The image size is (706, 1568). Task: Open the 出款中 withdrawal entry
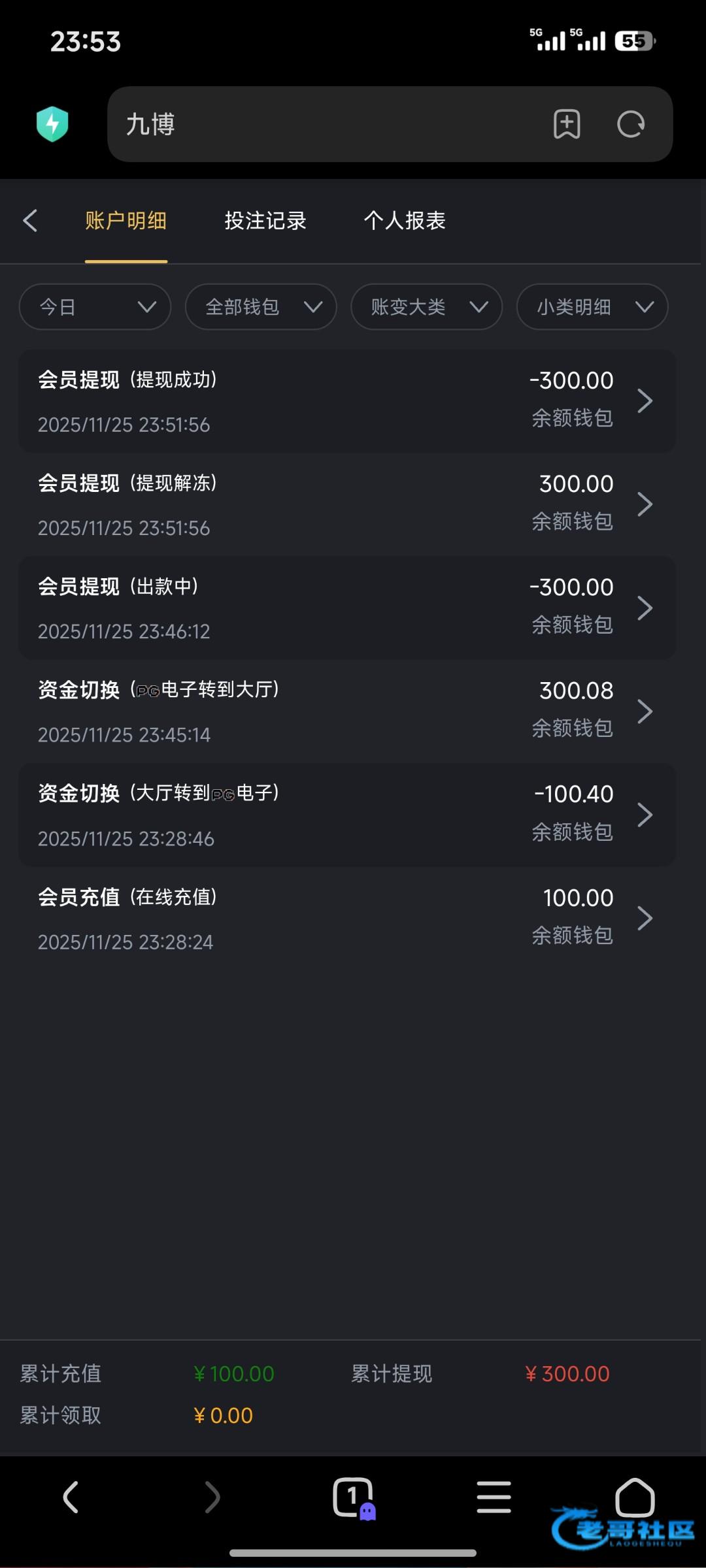(346, 608)
